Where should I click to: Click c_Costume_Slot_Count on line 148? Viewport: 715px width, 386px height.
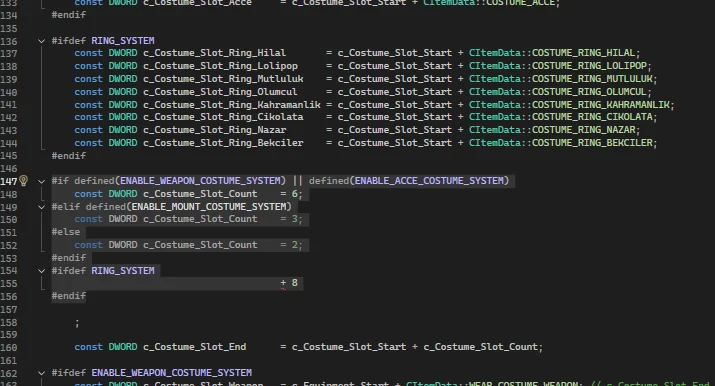point(200,194)
